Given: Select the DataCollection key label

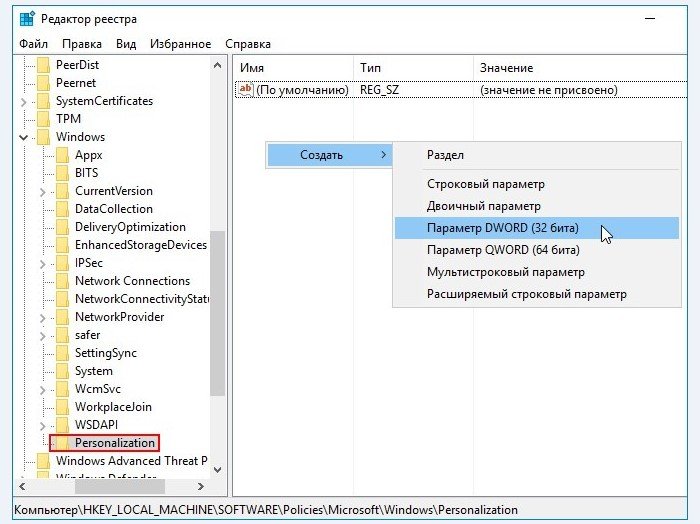Looking at the screenshot, I should tap(114, 209).
